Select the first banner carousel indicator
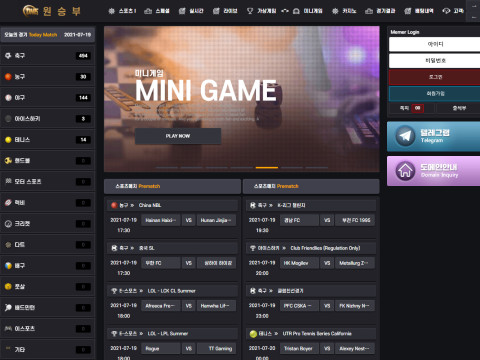 (167, 167)
